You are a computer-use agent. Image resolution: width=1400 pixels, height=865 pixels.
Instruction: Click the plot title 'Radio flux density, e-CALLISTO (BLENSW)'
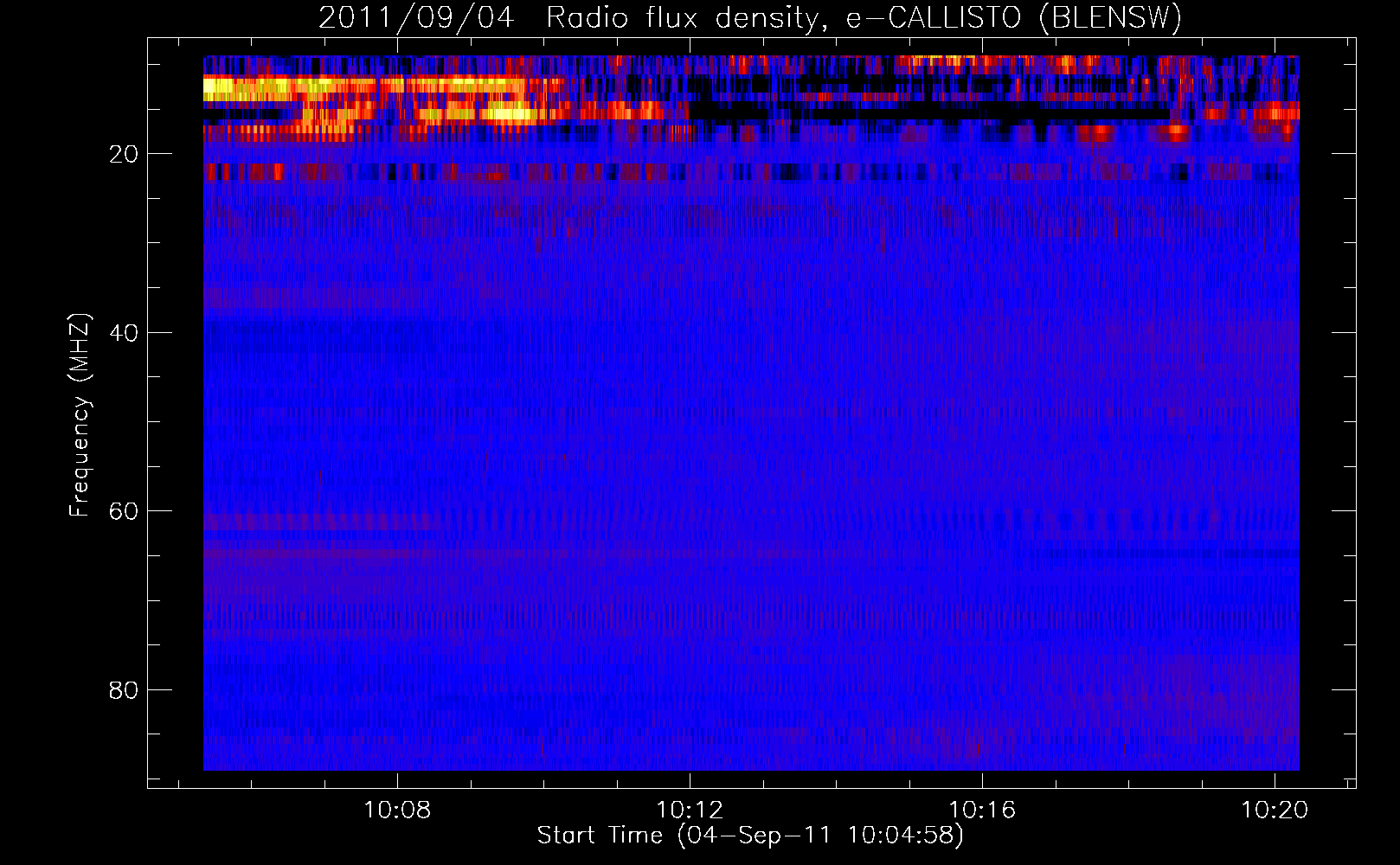click(x=864, y=17)
